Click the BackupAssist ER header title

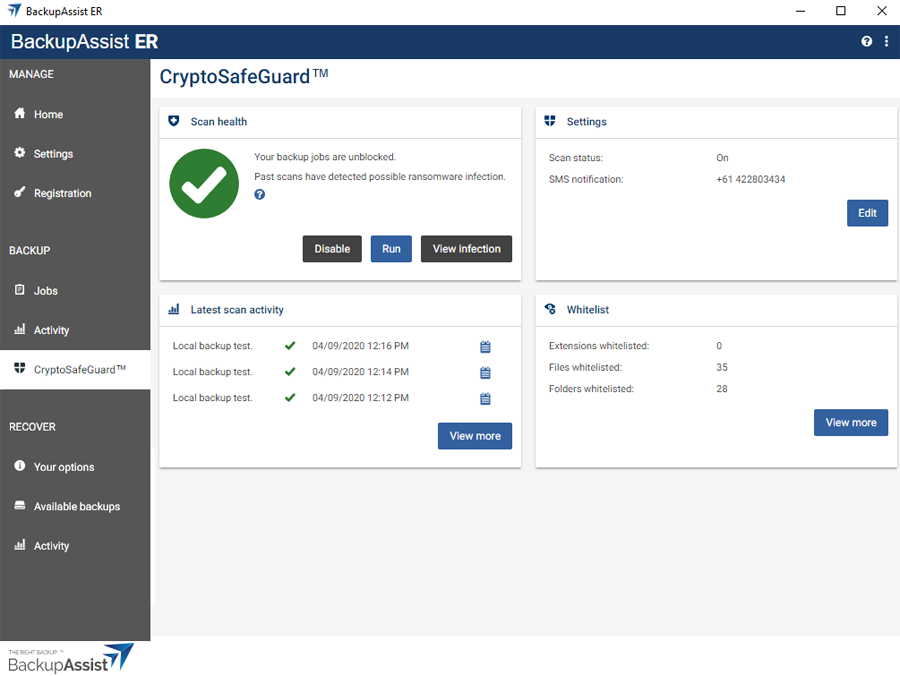tap(84, 41)
